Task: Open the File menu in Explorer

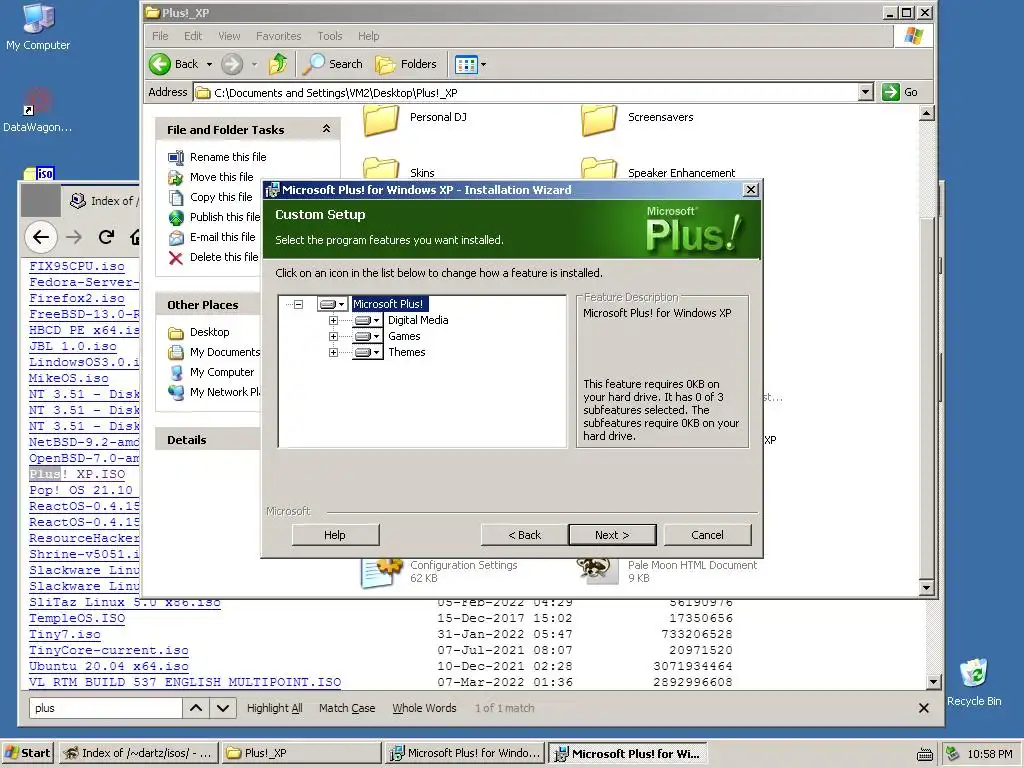Action: pyautogui.click(x=160, y=36)
